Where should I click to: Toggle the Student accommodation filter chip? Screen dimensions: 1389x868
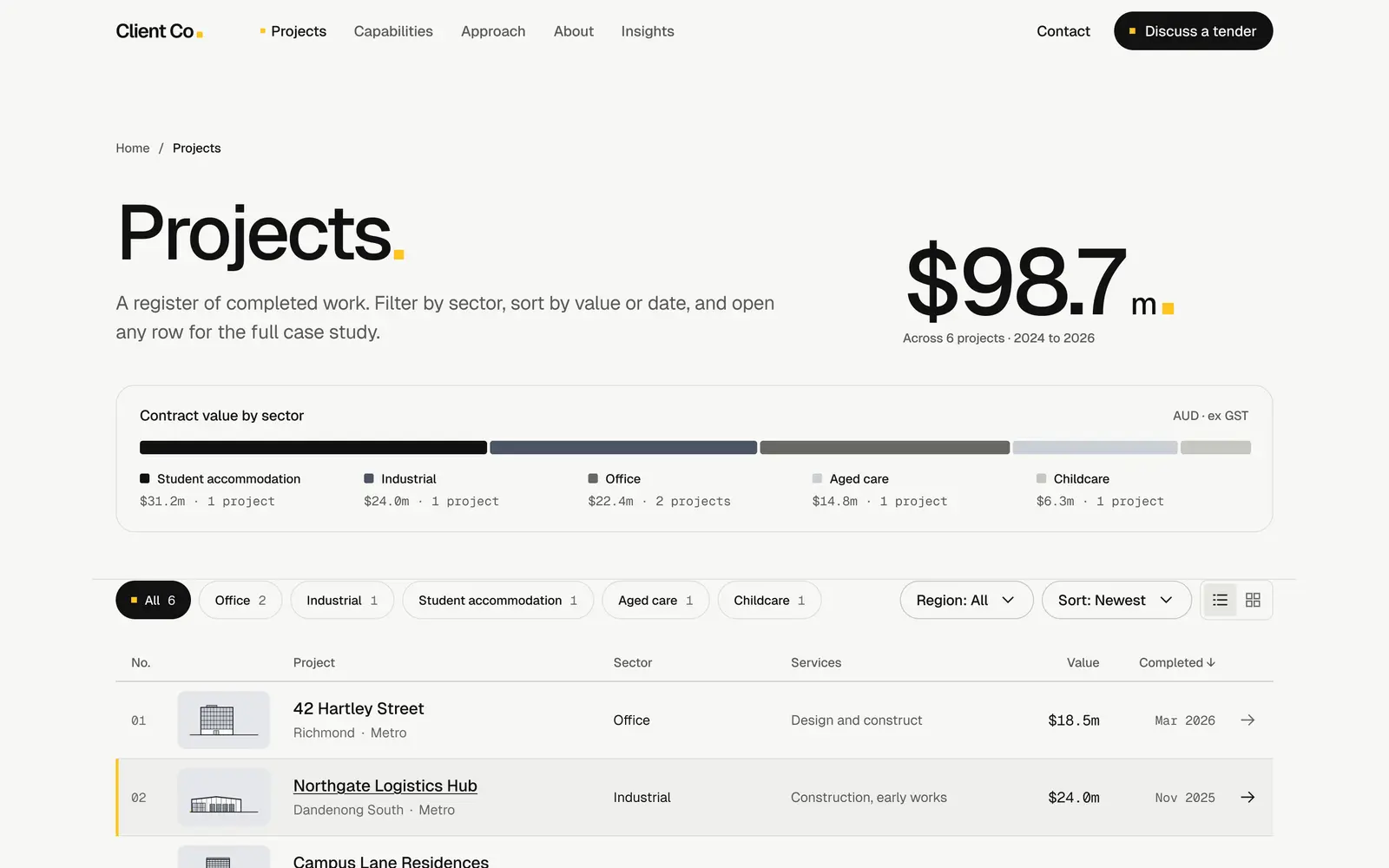pyautogui.click(x=497, y=600)
